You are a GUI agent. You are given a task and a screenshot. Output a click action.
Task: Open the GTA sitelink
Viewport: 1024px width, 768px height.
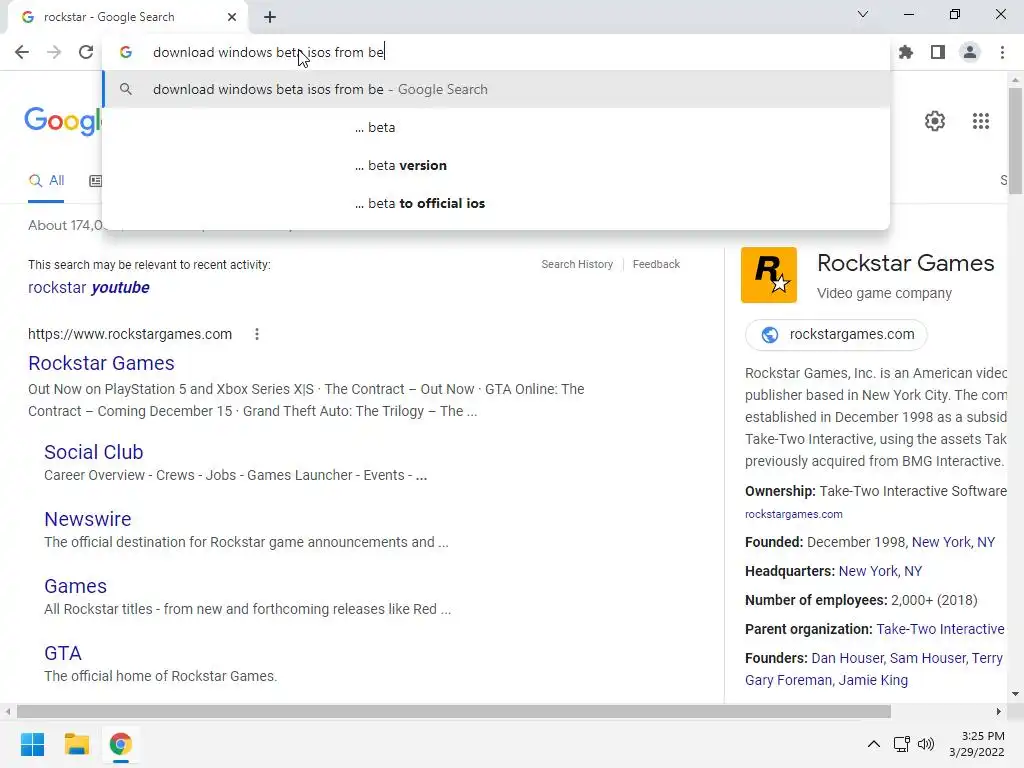pos(63,653)
